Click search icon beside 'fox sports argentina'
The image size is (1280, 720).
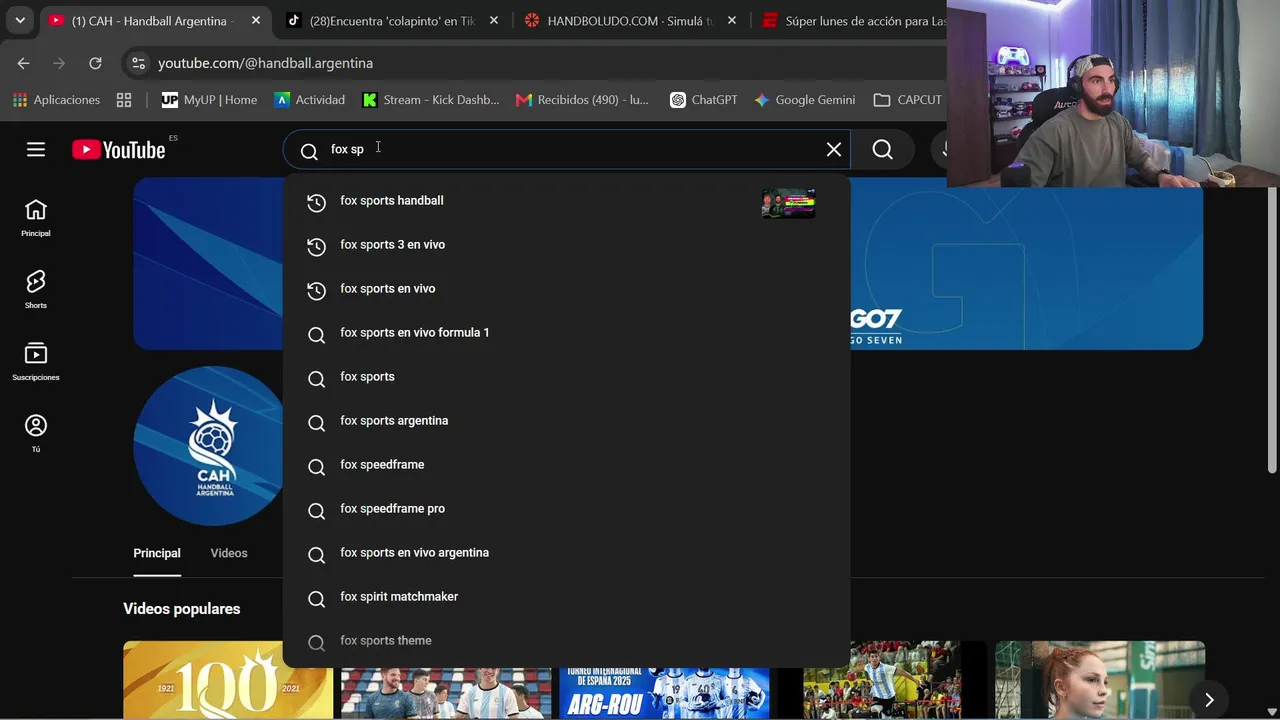[x=316, y=422]
